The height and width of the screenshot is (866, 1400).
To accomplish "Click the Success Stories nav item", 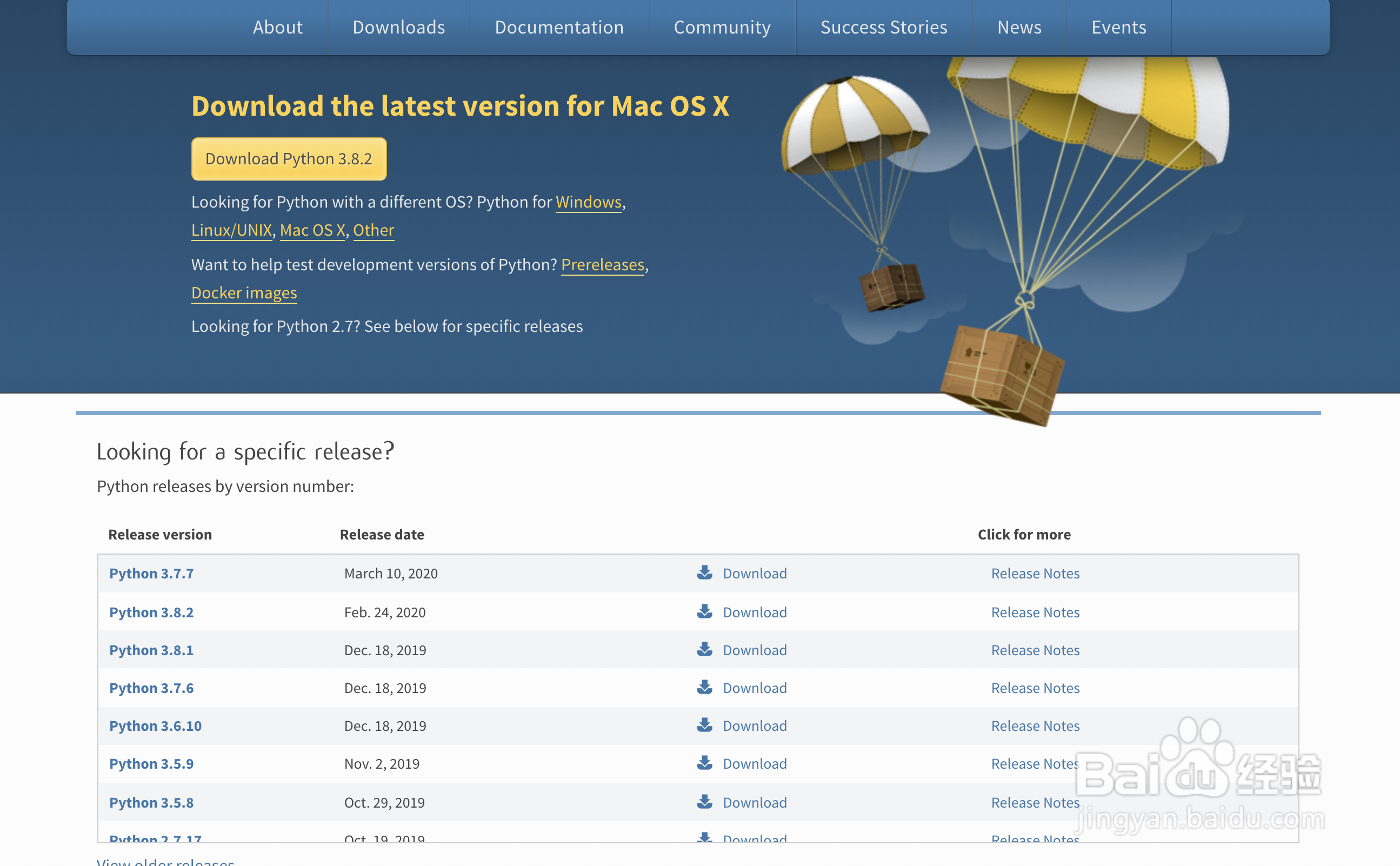I will click(x=884, y=27).
